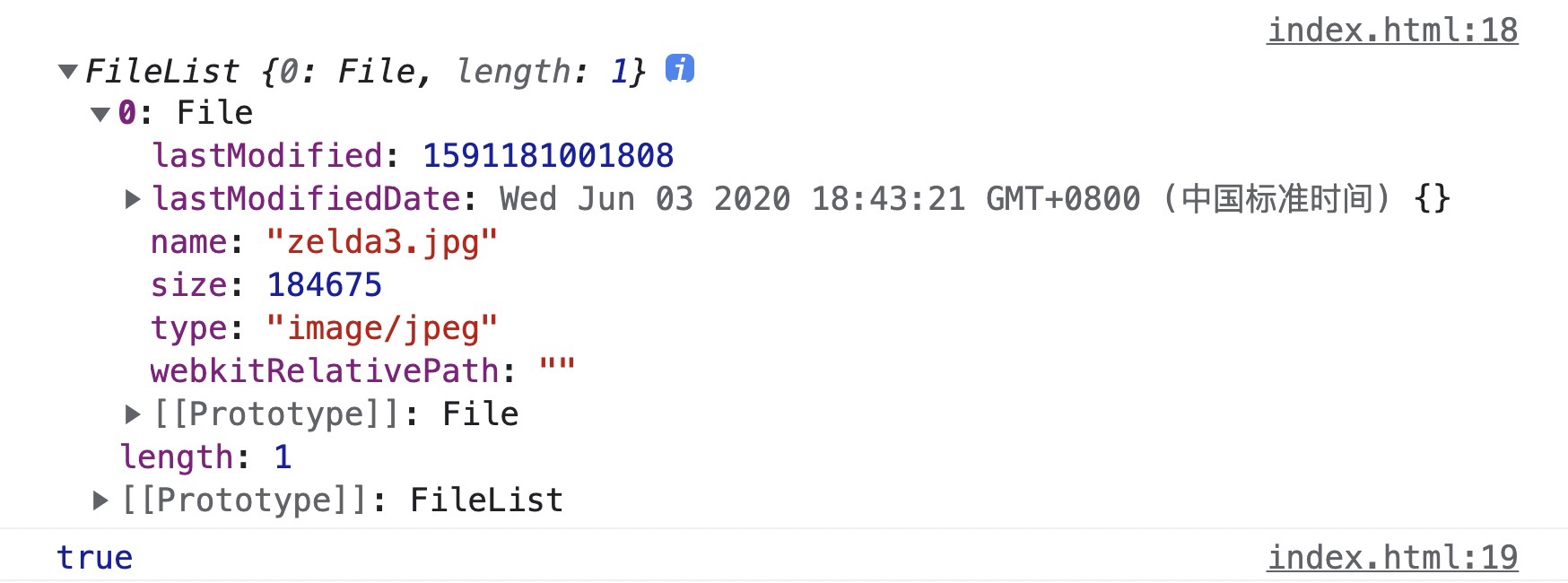
Task: Click the empty braces after date
Action: (1432, 198)
